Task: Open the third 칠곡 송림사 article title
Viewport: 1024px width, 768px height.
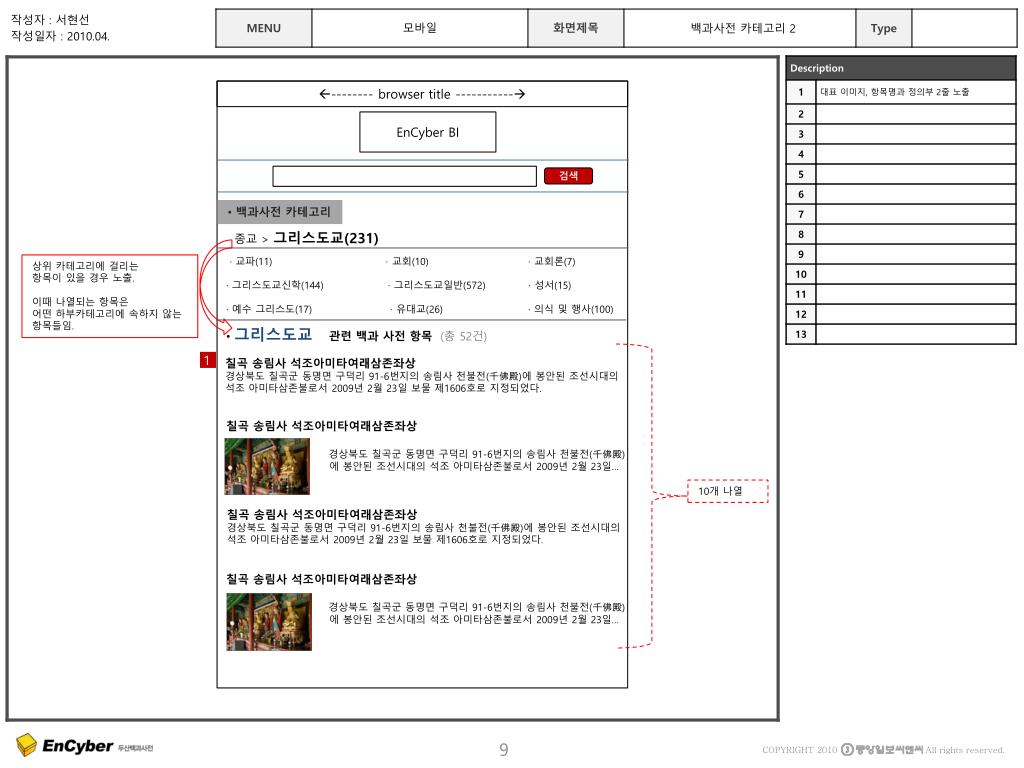Action: pyautogui.click(x=322, y=514)
